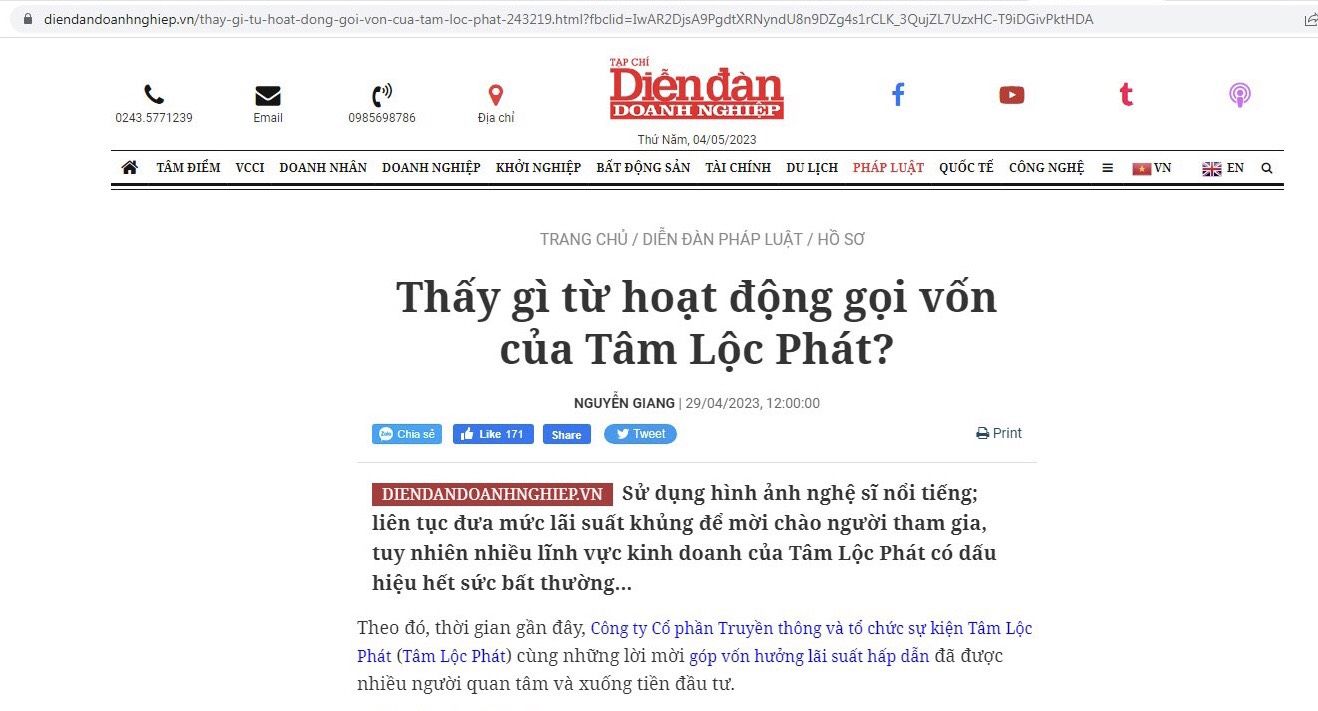
Task: Open the podcast icon in header
Action: pyautogui.click(x=1240, y=95)
